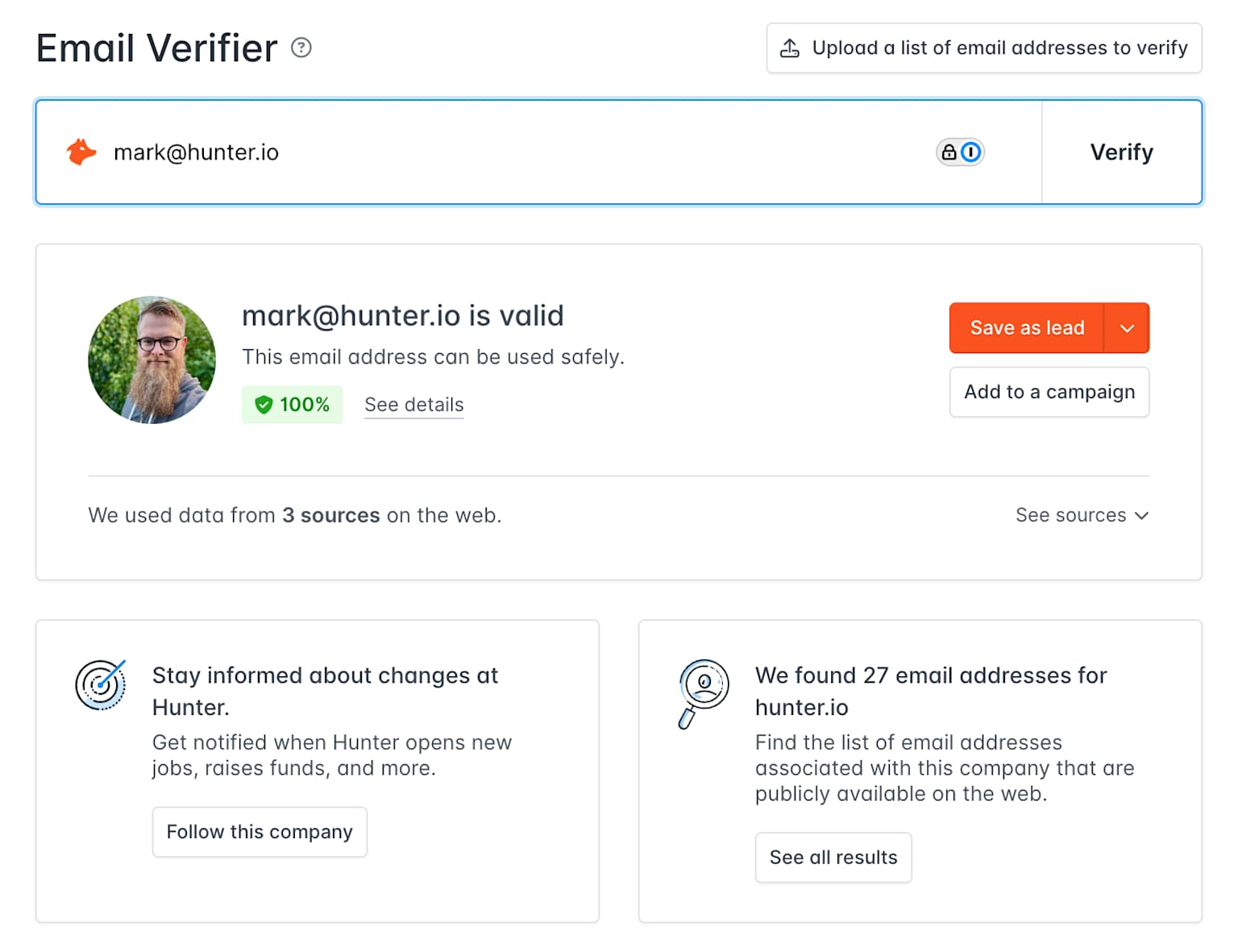Viewport: 1238px width, 952px height.
Task: Click the upload icon for email lists
Action: (x=790, y=48)
